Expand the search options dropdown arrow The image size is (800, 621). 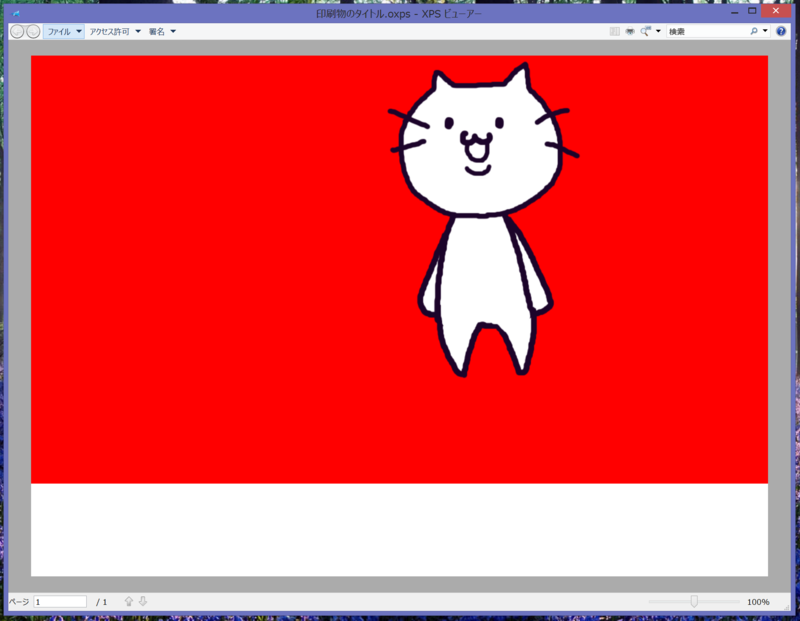click(x=765, y=31)
